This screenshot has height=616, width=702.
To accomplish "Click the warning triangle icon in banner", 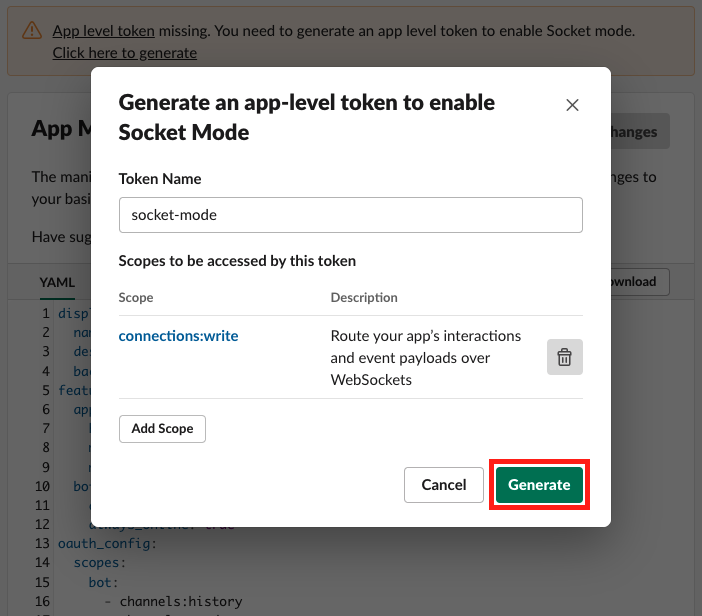I will [31, 31].
